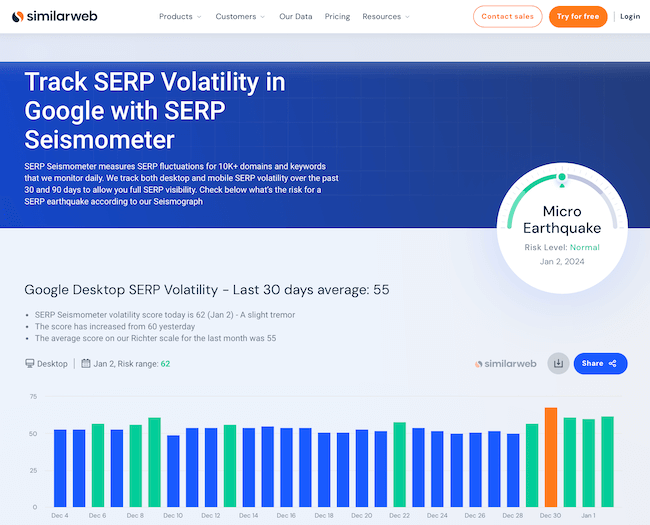Click the calendar icon beside Jan 2

click(x=85, y=364)
